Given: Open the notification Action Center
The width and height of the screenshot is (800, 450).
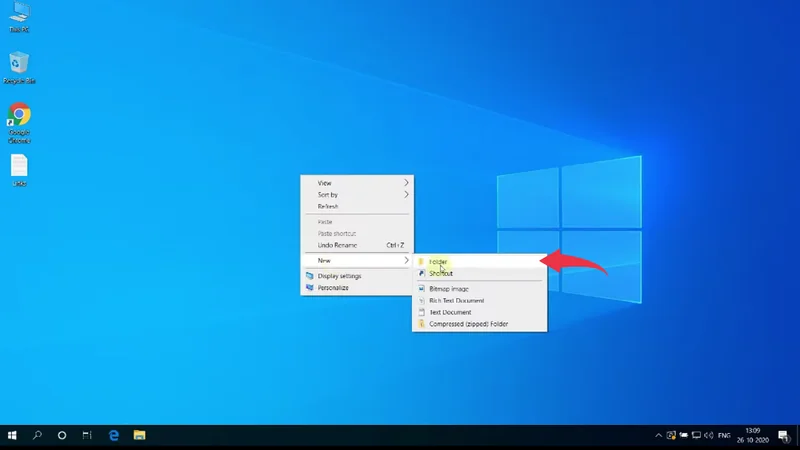Looking at the screenshot, I should 783,436.
